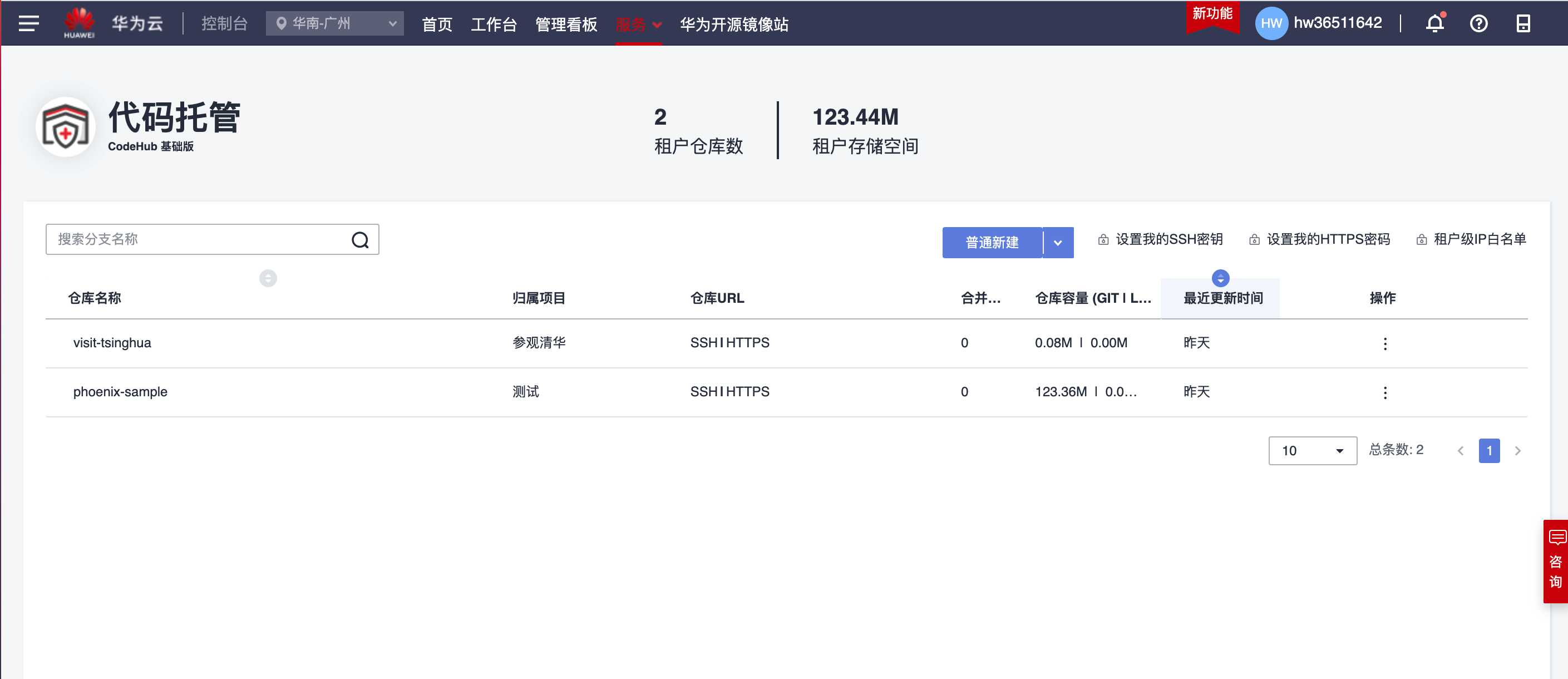Sort by the repository name column toggle
This screenshot has width=1568, height=679.
268,278
